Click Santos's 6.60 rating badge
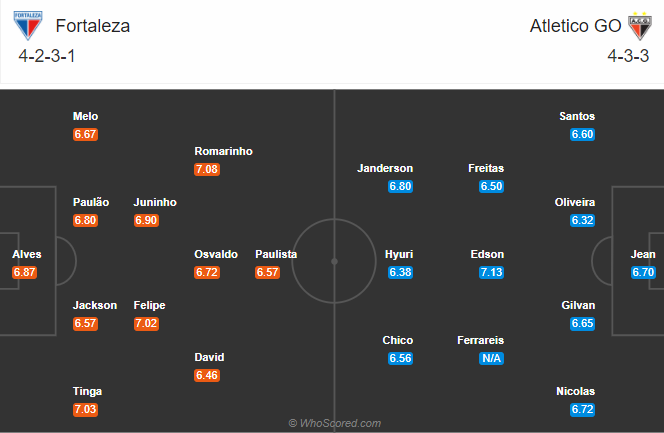664x433 pixels. click(x=582, y=134)
